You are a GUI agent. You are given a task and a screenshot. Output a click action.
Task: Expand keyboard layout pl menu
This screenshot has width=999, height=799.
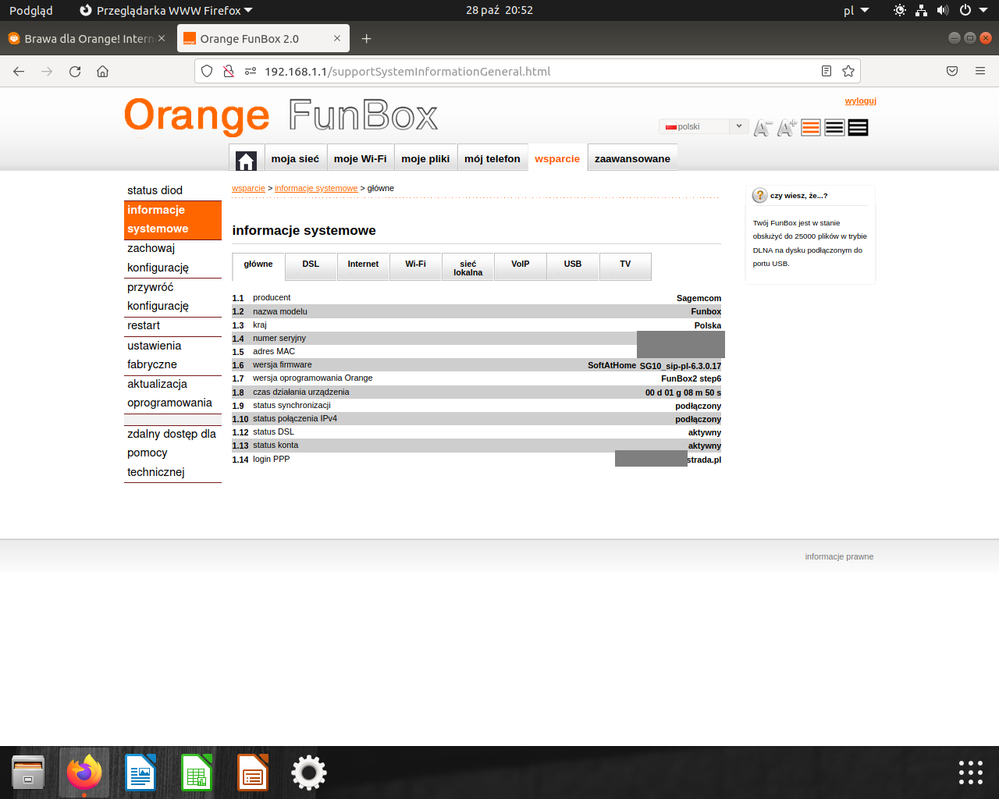pyautogui.click(x=856, y=10)
